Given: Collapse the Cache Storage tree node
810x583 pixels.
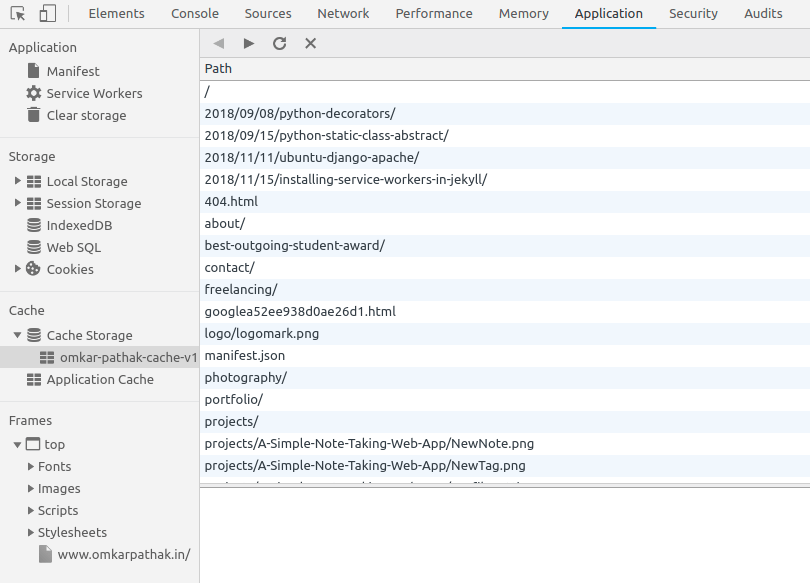Looking at the screenshot, I should click(18, 335).
